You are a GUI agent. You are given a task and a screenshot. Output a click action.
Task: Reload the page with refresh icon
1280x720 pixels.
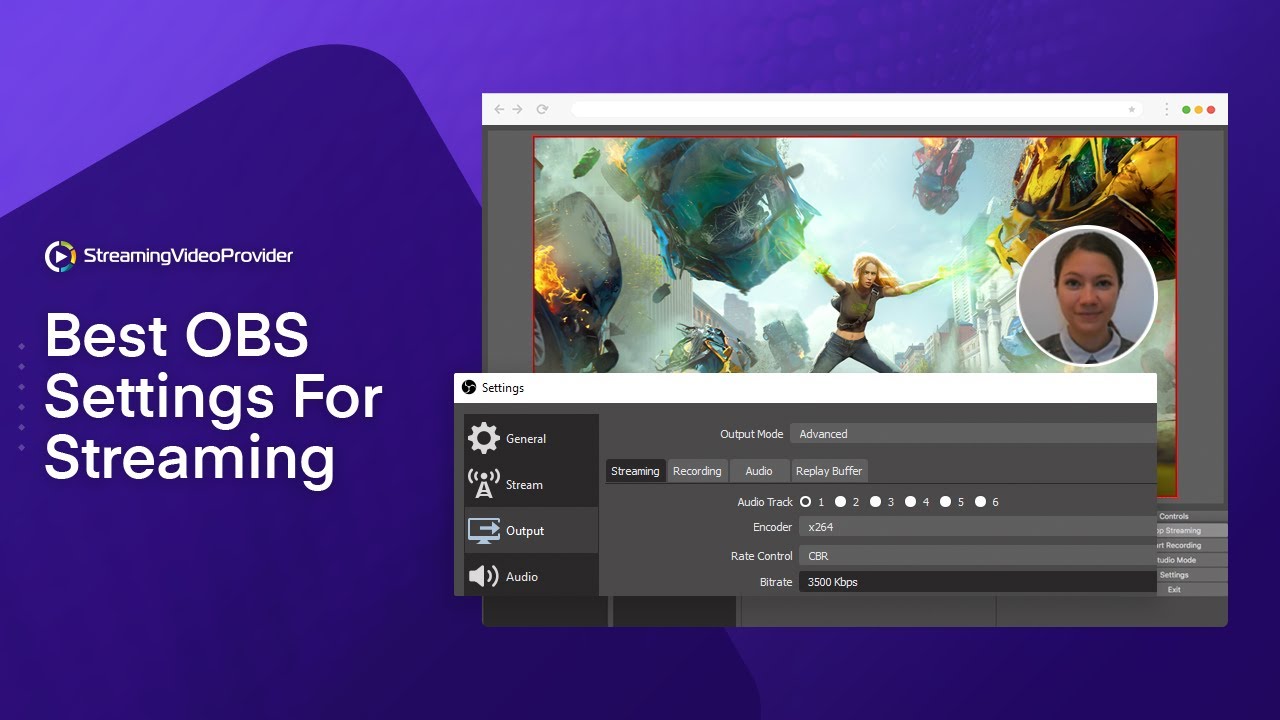(x=542, y=109)
